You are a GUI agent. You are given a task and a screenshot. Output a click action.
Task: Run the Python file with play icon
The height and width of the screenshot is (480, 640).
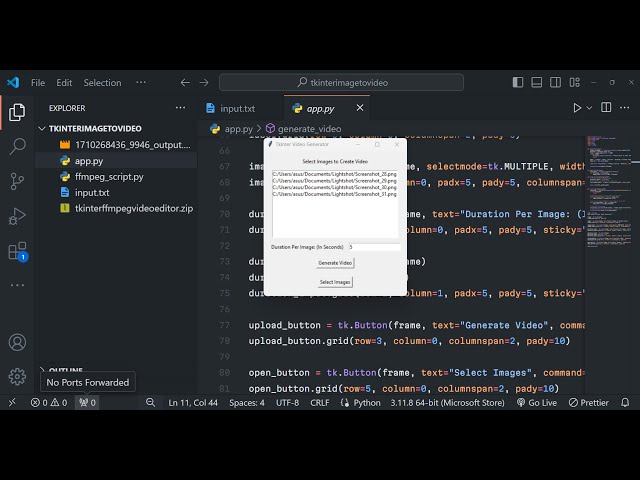(577, 108)
